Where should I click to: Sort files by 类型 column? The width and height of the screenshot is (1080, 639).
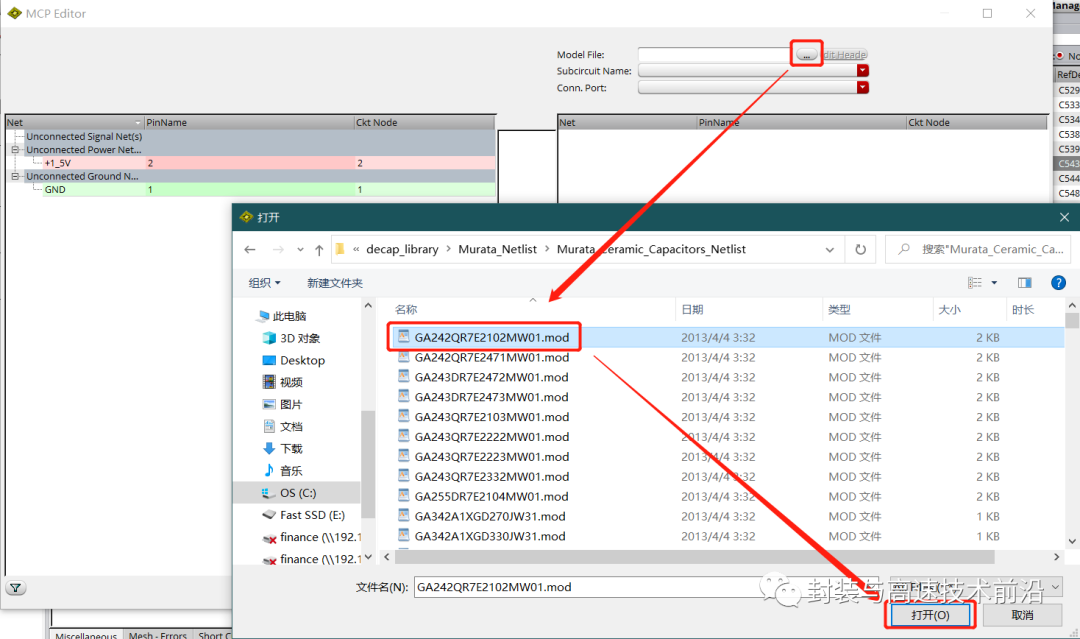(x=839, y=310)
